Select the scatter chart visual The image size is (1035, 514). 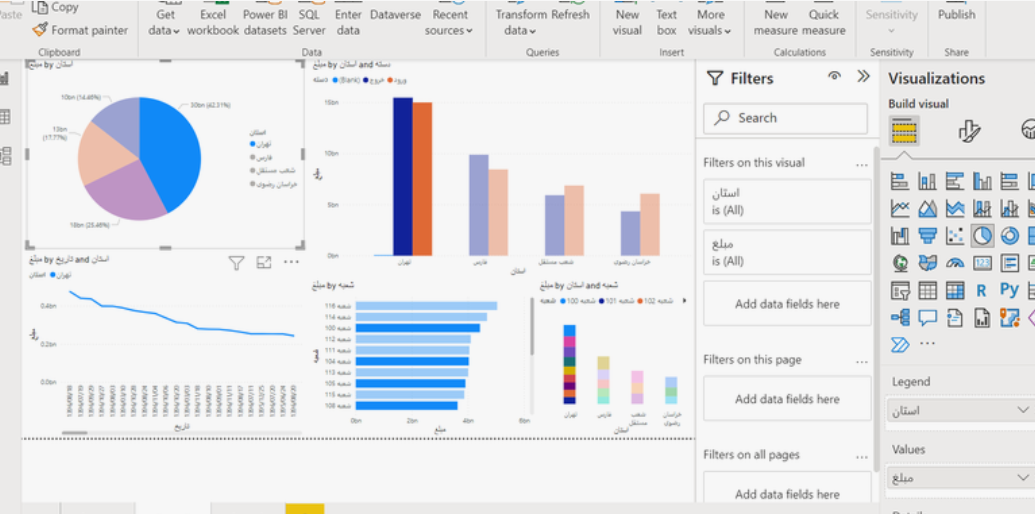pyautogui.click(x=954, y=236)
